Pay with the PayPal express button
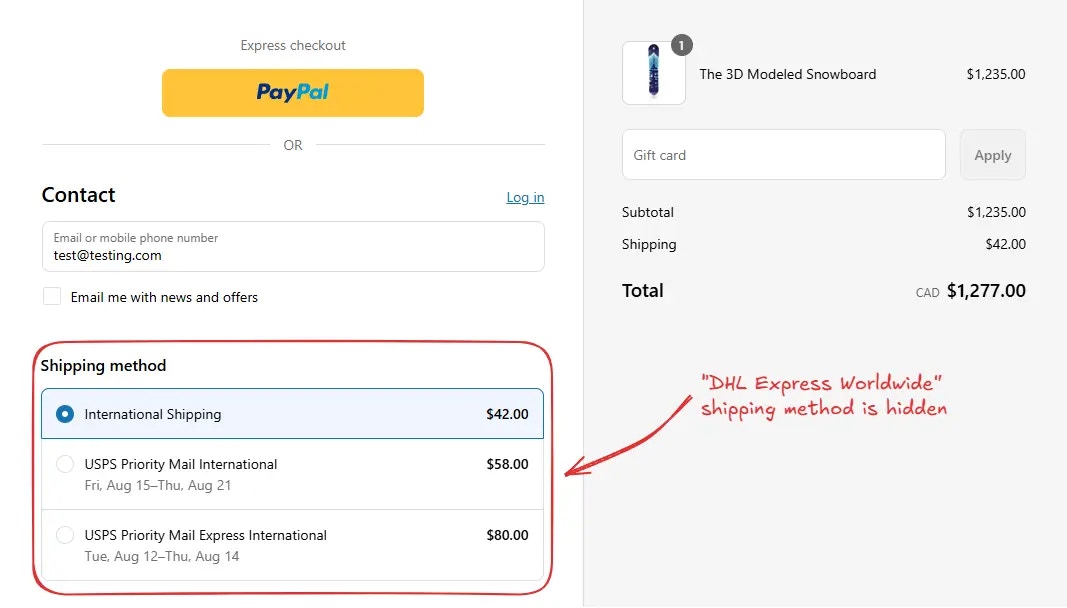 pos(293,93)
